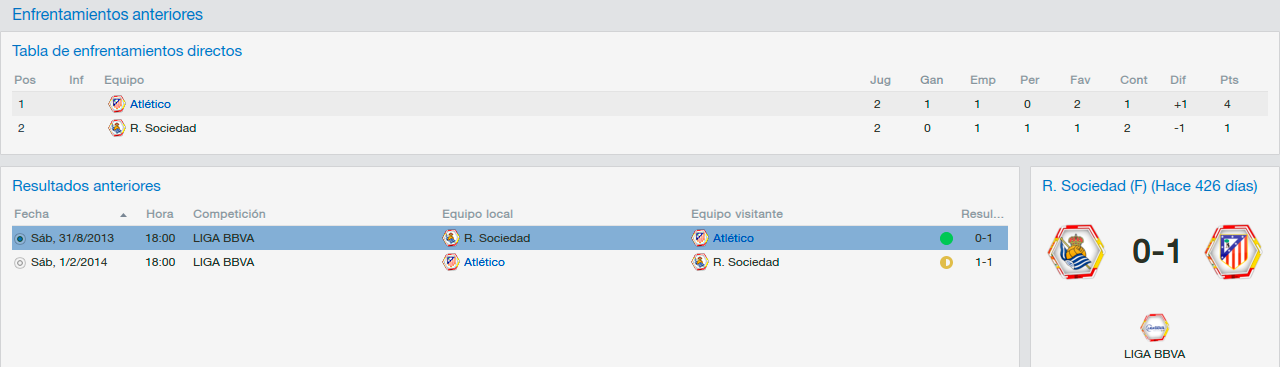Sort results by Competición column header
This screenshot has width=1280, height=367.
pos(229,214)
